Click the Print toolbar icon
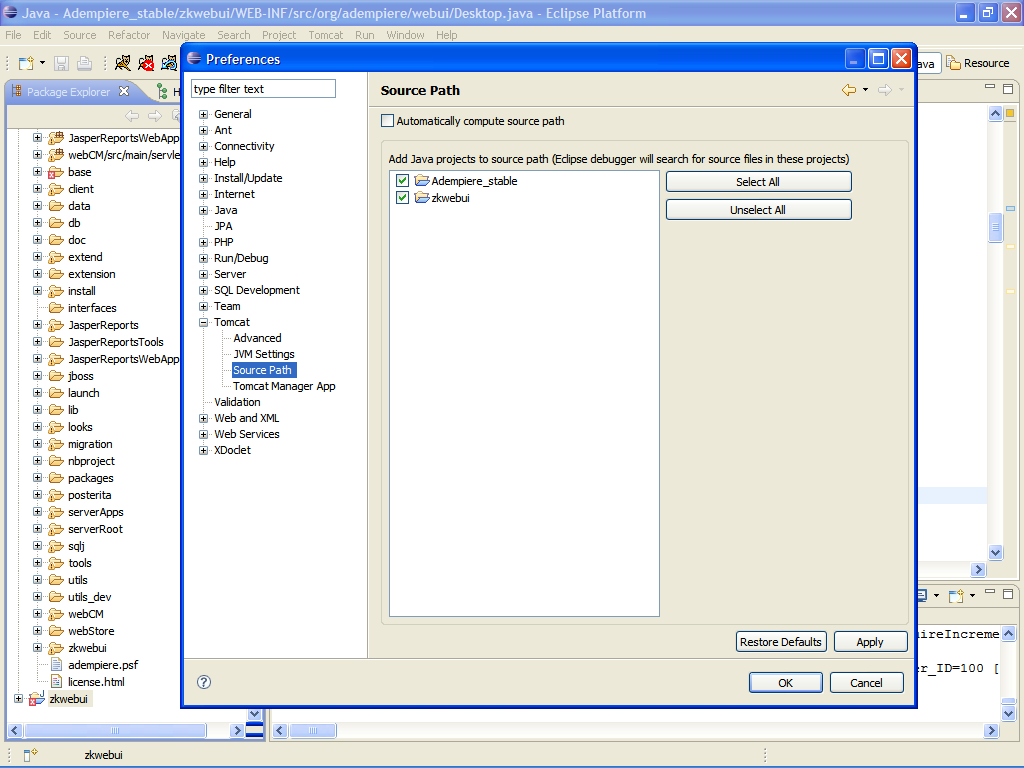This screenshot has width=1024, height=768. coord(84,63)
